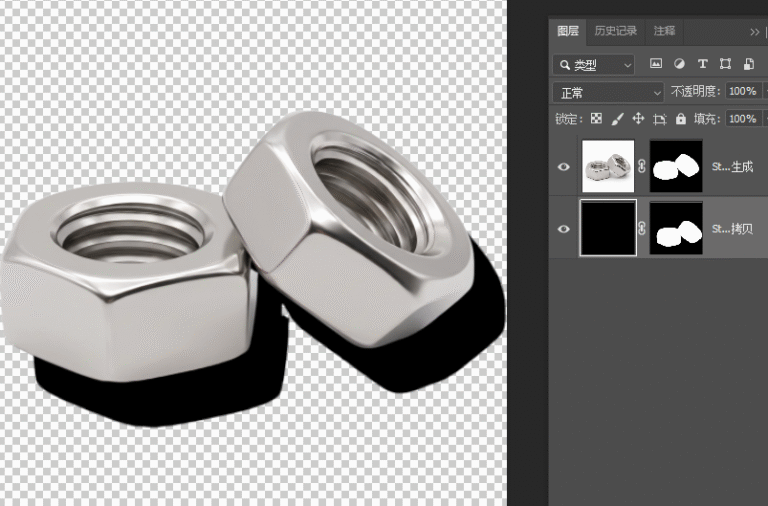Image resolution: width=768 pixels, height=506 pixels.
Task: Lock artboard nesting crop icon
Action: (x=660, y=119)
